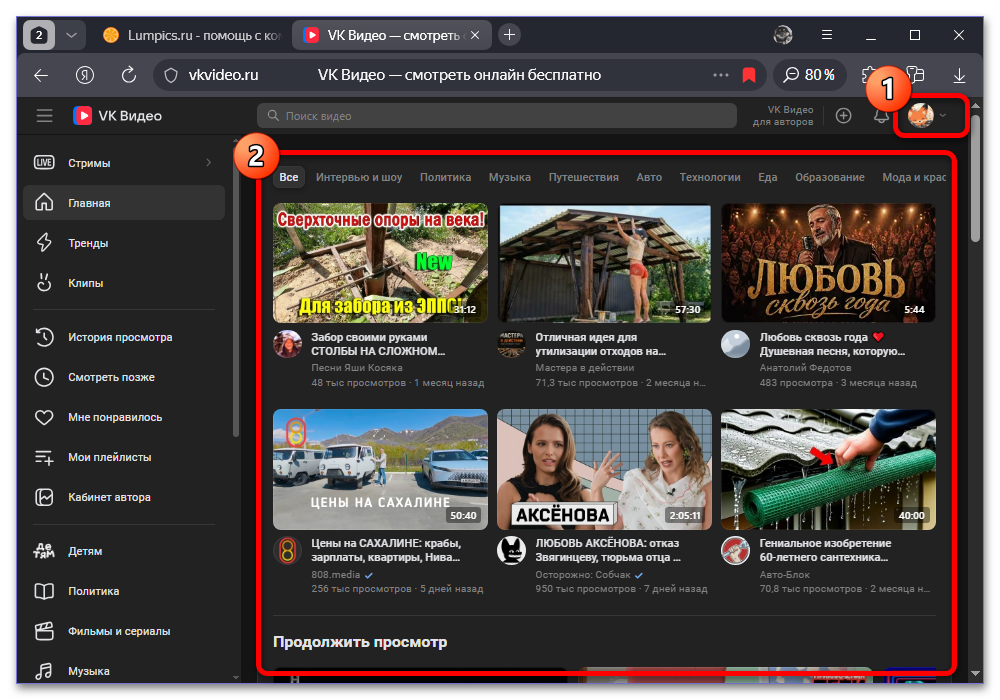
Task: Open Аксёнова interview thumbnail
Action: click(x=604, y=469)
